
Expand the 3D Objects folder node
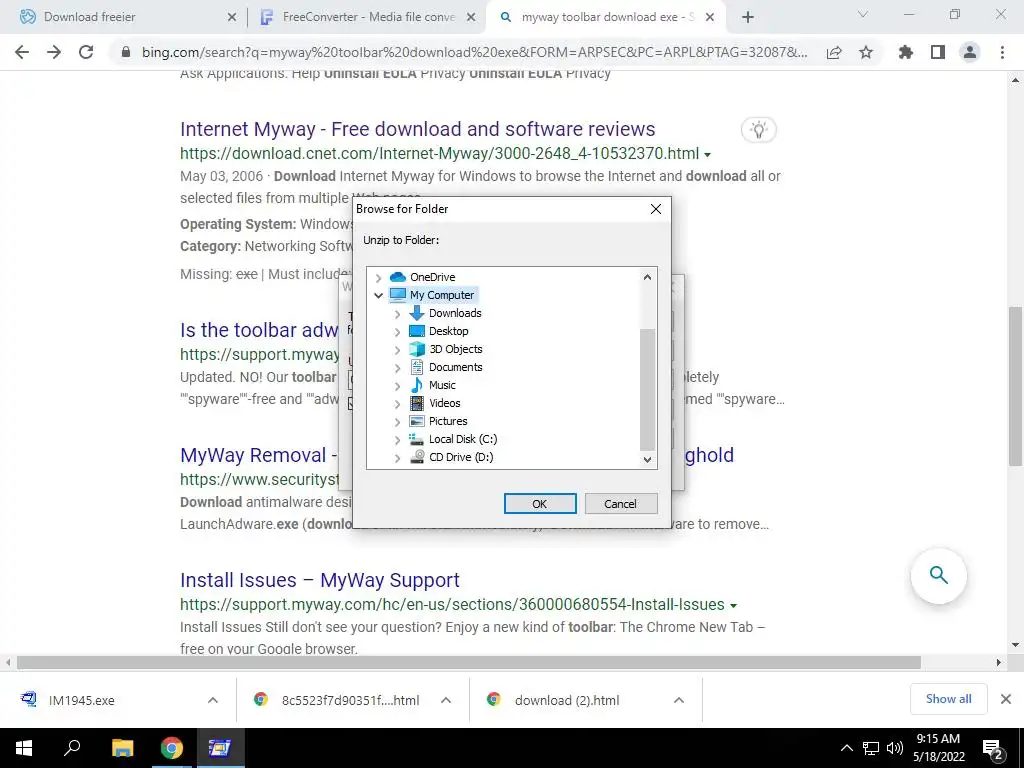point(397,349)
